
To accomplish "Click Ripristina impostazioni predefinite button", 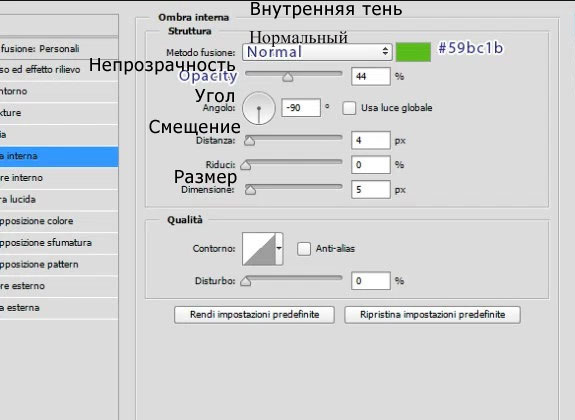I will pyautogui.click(x=432, y=315).
